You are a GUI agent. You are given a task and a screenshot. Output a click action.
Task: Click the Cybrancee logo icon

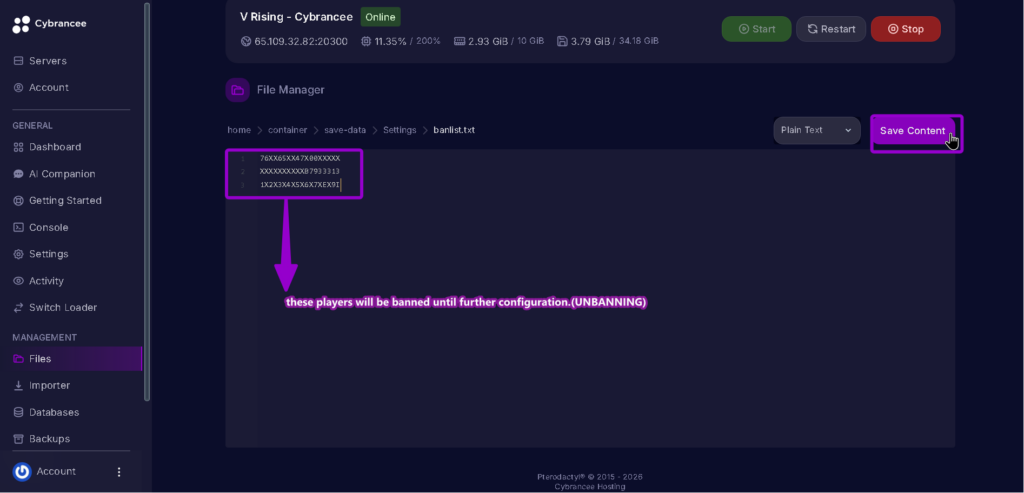point(21,24)
